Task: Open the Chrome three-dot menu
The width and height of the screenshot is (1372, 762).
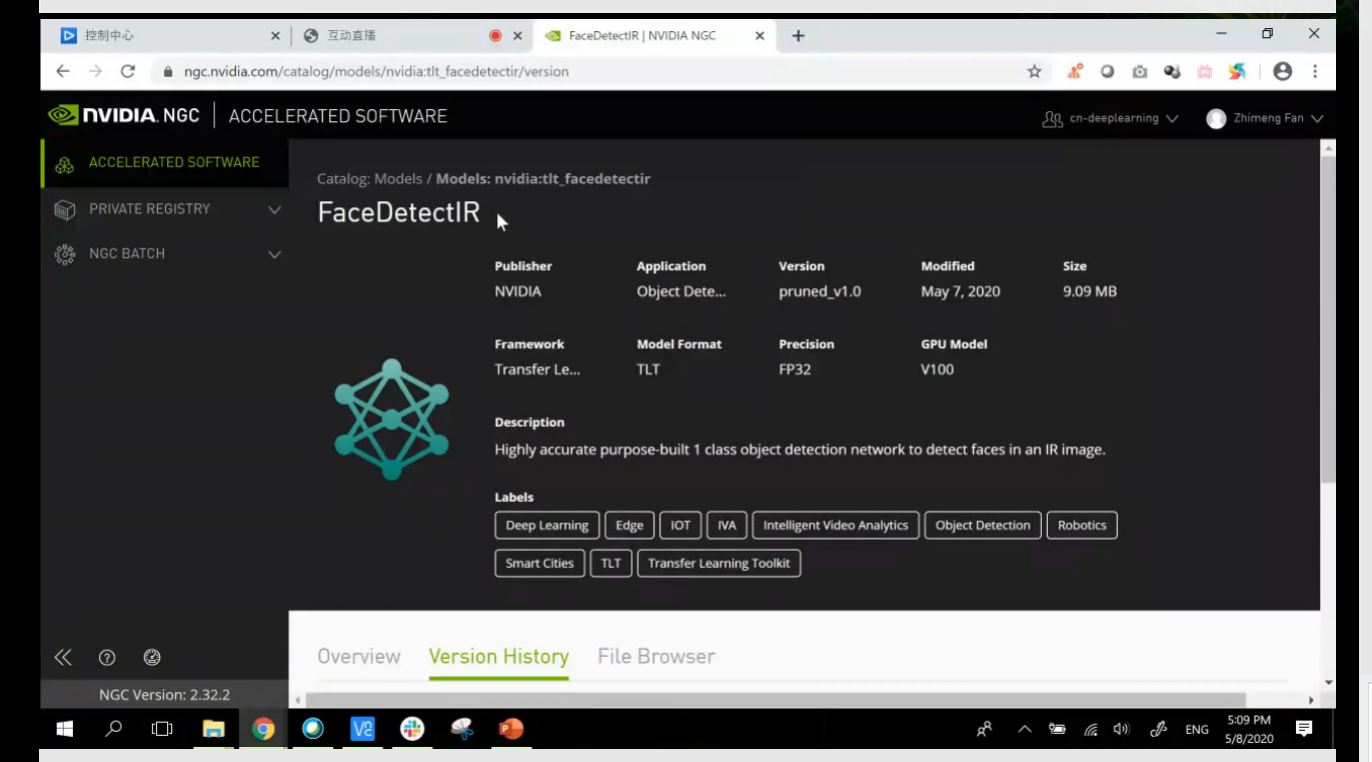Action: (x=1315, y=71)
